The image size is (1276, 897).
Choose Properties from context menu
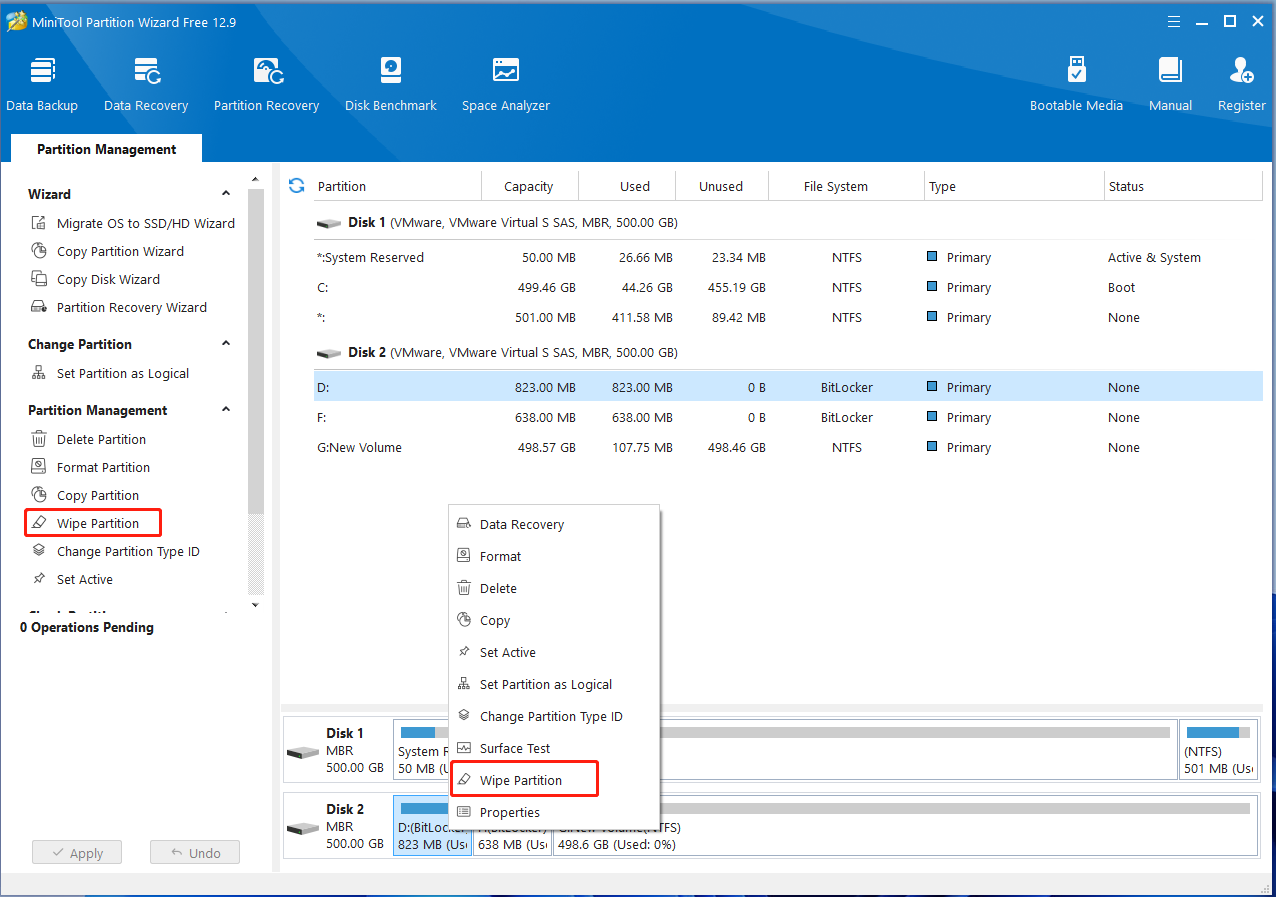[x=554, y=812]
